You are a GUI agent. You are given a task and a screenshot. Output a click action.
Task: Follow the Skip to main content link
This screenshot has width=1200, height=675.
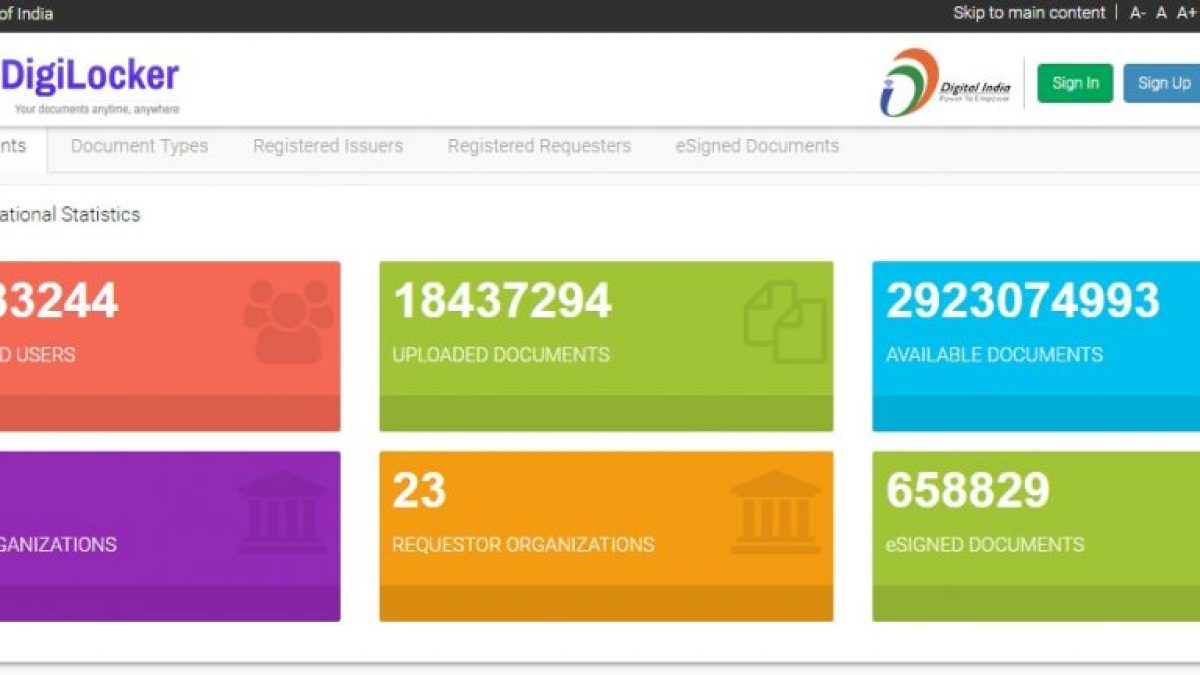1029,13
